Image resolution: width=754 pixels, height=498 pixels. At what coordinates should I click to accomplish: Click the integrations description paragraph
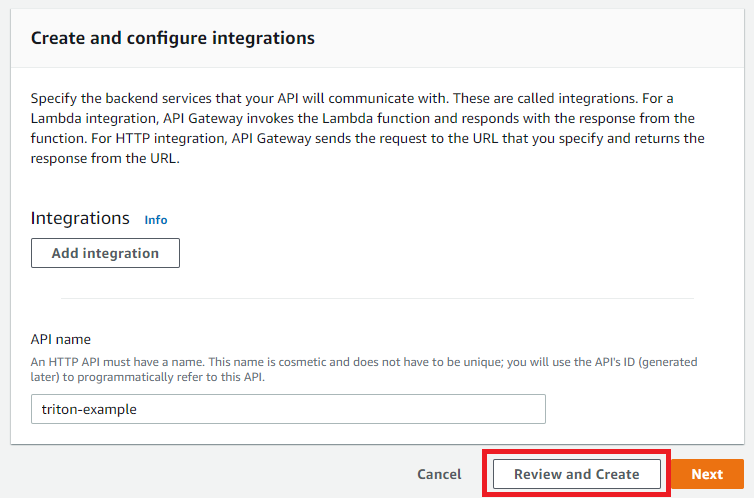[x=367, y=128]
